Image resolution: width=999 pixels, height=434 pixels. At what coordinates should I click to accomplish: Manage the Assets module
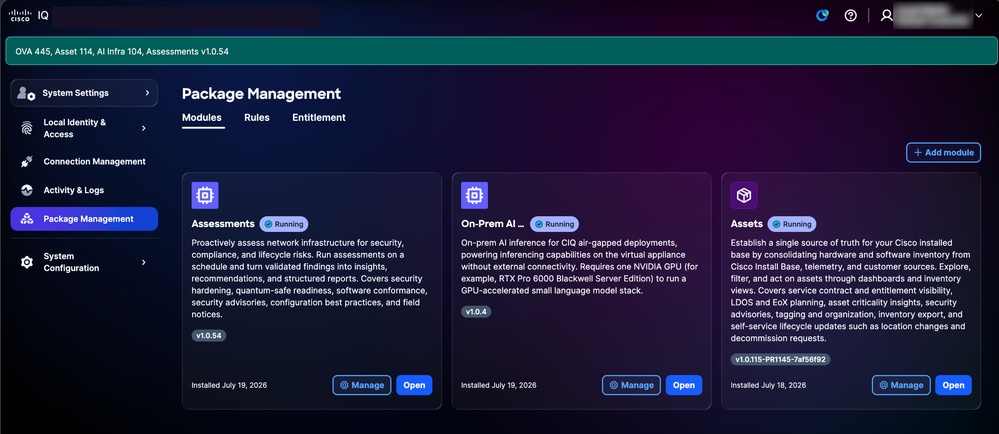click(901, 385)
